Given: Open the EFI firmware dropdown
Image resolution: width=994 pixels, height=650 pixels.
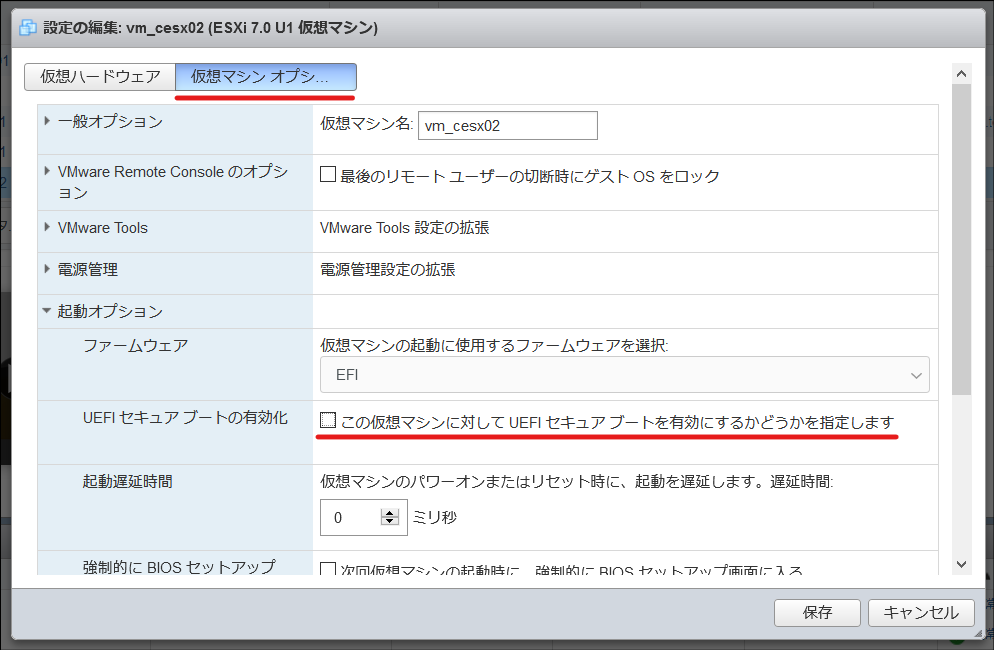Looking at the screenshot, I should tap(624, 375).
